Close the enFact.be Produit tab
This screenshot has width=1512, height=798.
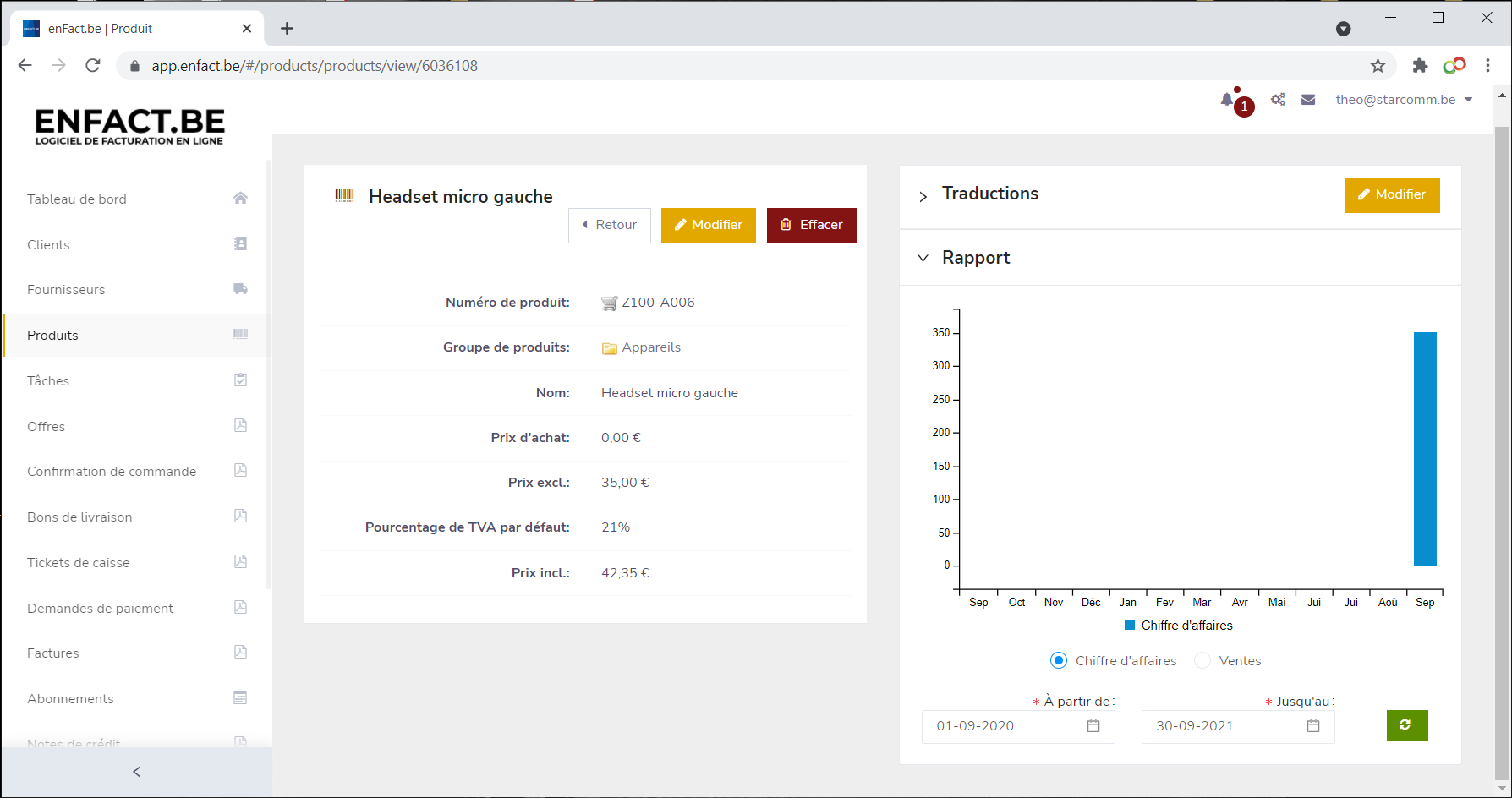[x=247, y=28]
